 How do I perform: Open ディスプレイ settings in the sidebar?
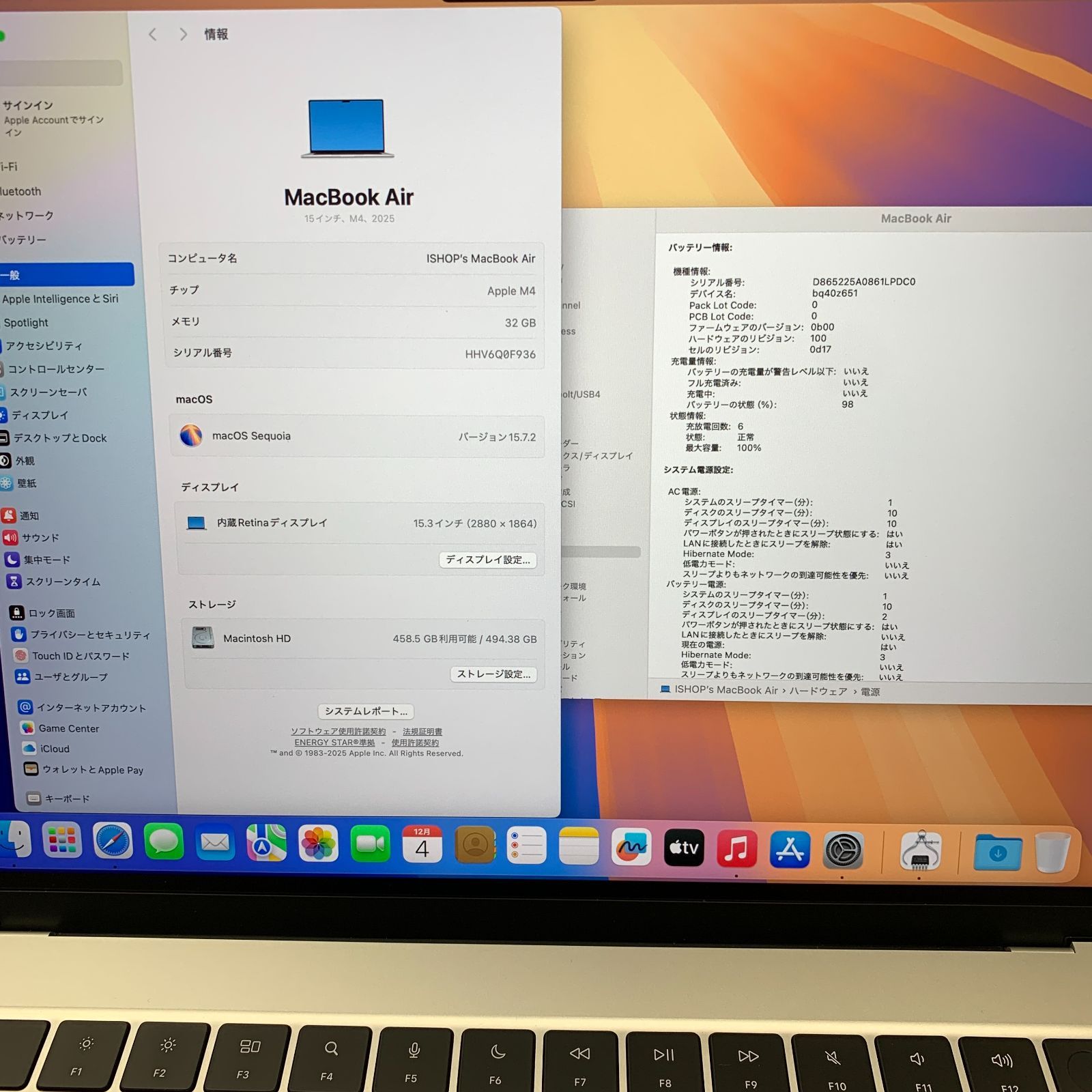point(42,415)
